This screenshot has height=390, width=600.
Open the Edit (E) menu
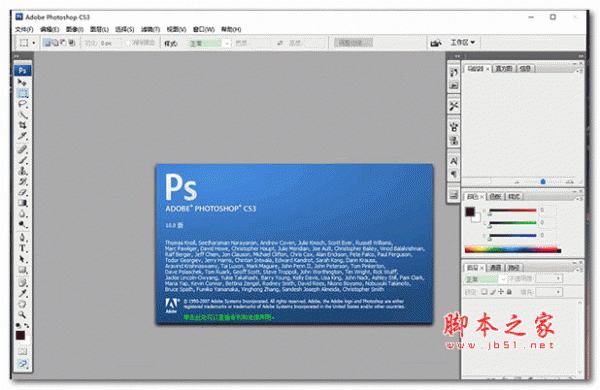[49, 29]
